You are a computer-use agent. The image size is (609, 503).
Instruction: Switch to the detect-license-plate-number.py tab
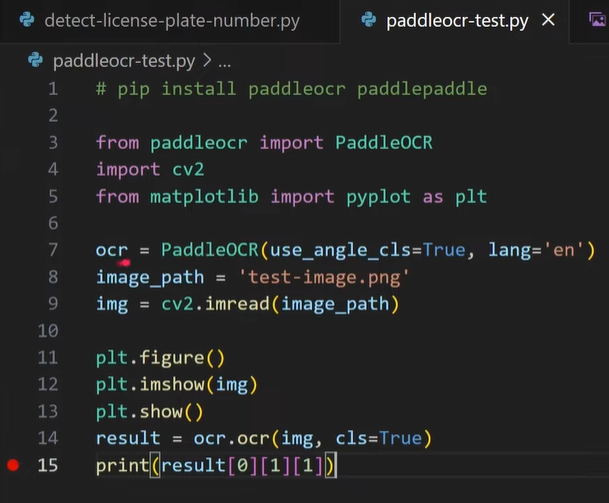[x=169, y=21]
